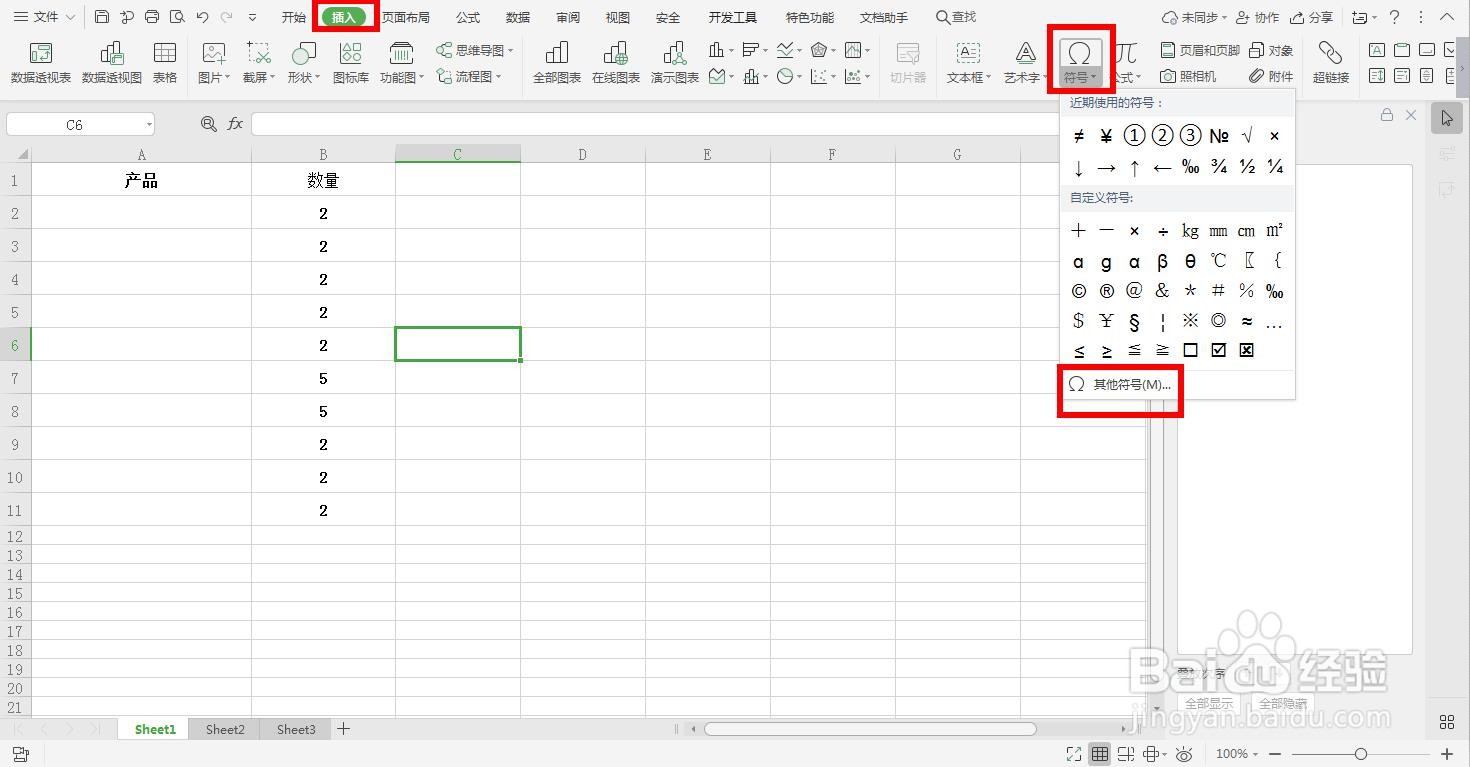
Task: Click the Undo arrow icon
Action: pyautogui.click(x=203, y=17)
